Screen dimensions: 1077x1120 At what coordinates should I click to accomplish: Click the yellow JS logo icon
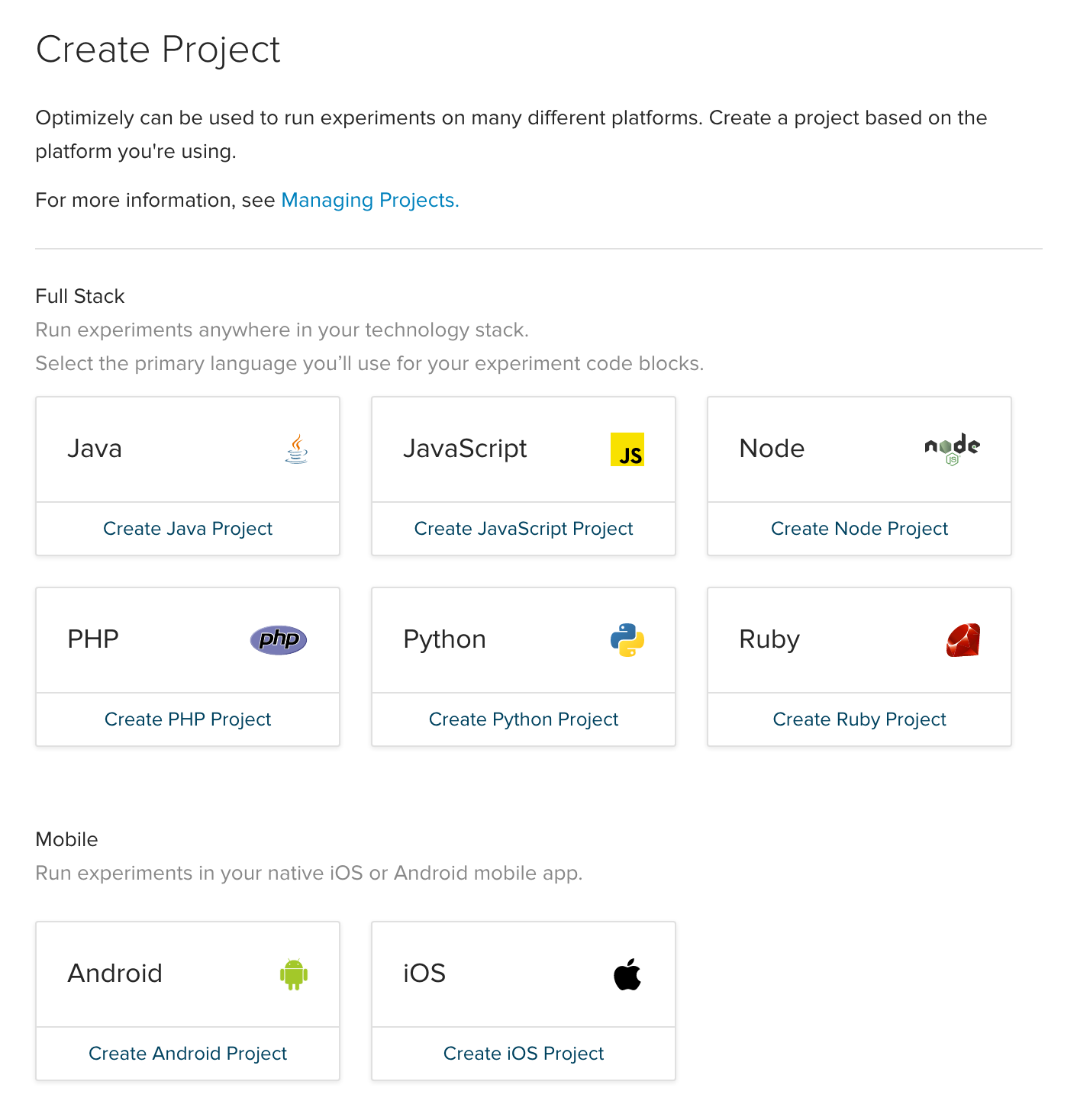pos(627,449)
